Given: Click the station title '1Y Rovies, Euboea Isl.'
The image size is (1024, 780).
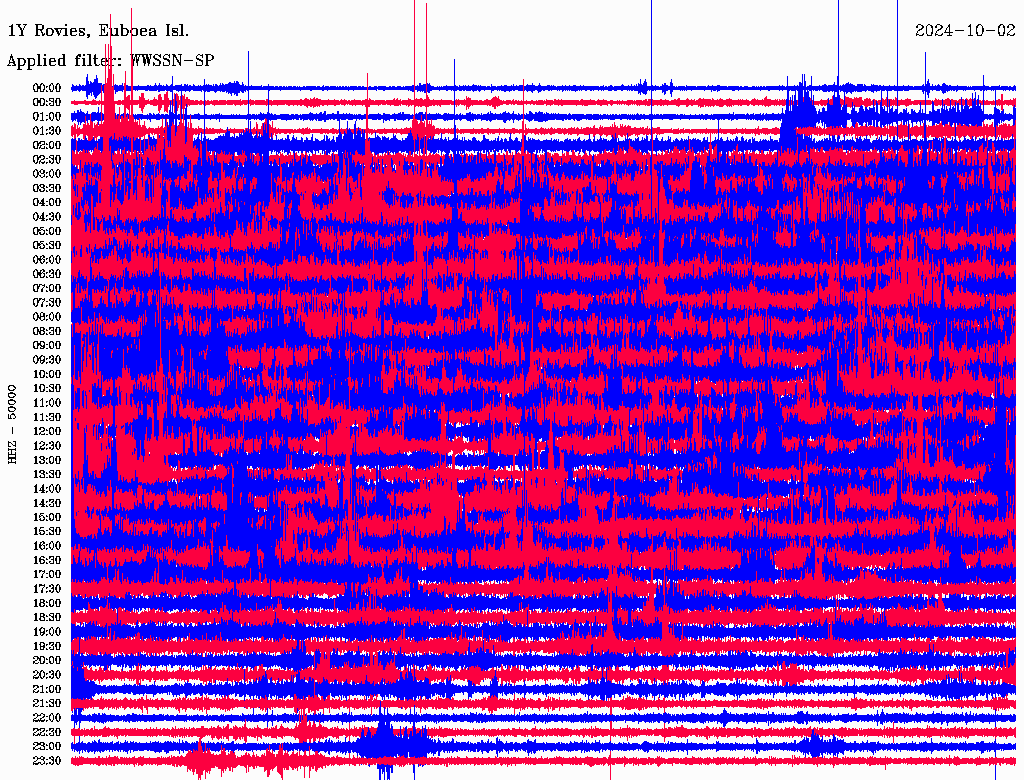Looking at the screenshot, I should coord(98,31).
